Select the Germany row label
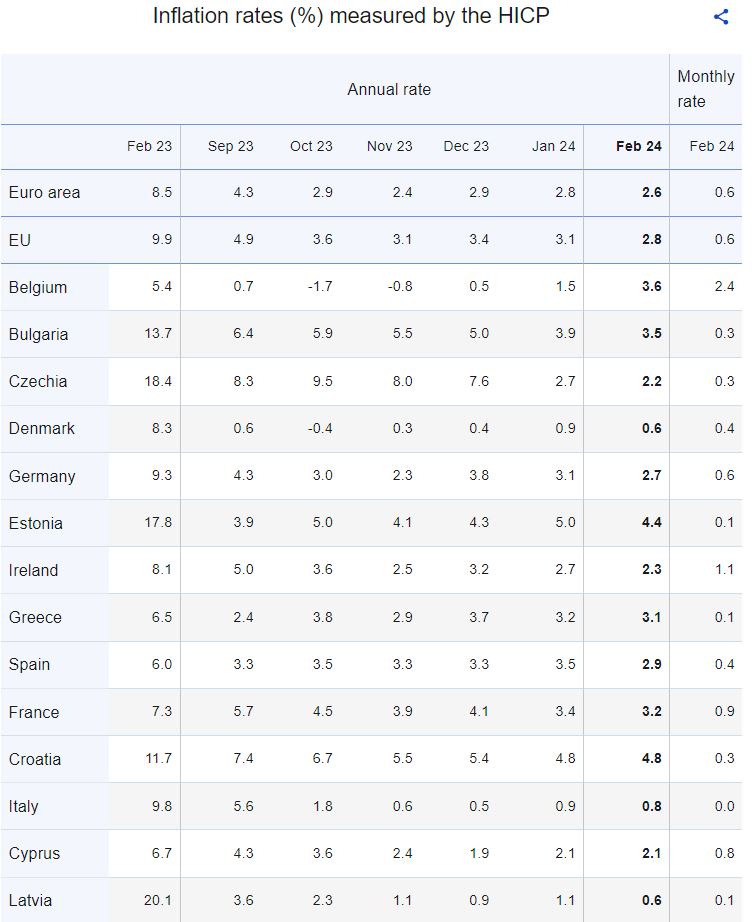753x922 pixels. click(42, 476)
